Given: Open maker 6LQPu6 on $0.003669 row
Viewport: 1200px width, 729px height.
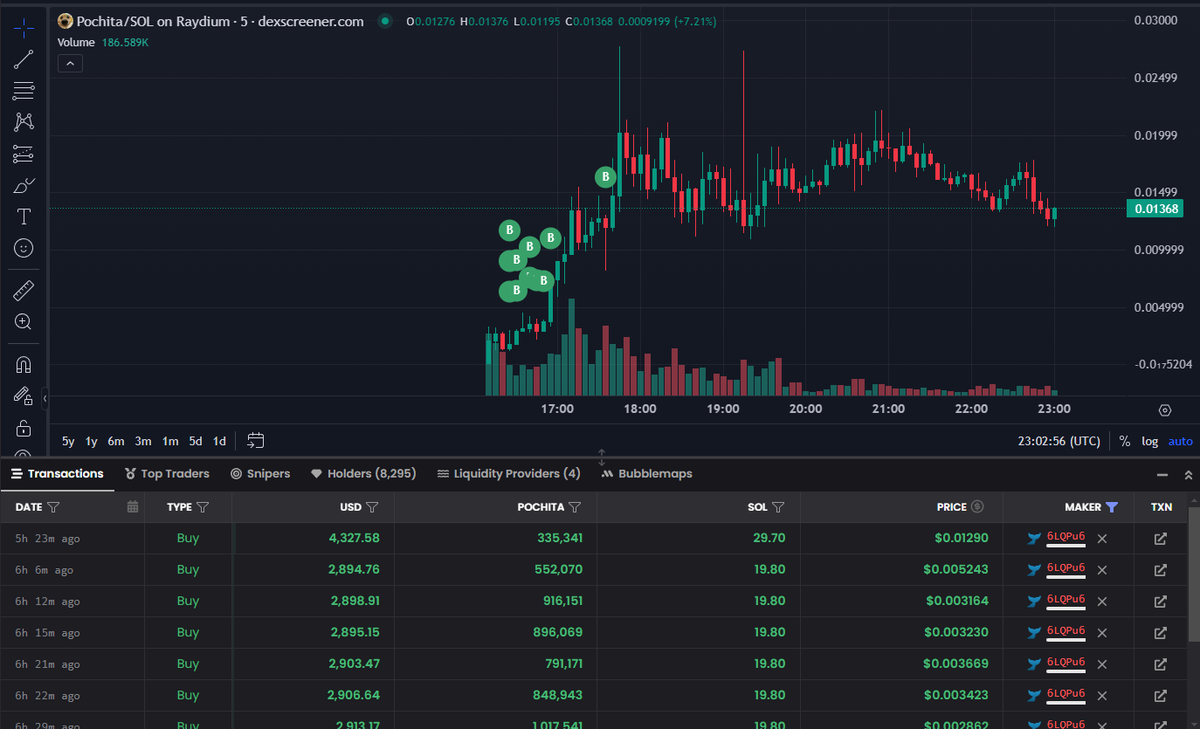Looking at the screenshot, I should 1066,663.
